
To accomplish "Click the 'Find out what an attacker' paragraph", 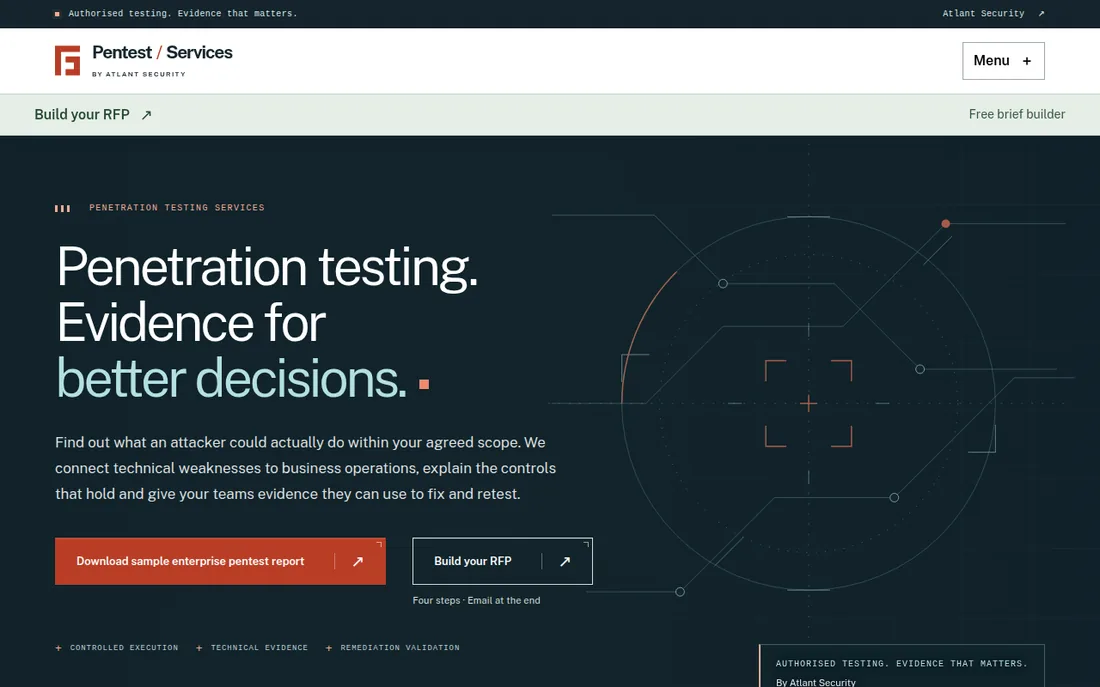I will point(306,468).
